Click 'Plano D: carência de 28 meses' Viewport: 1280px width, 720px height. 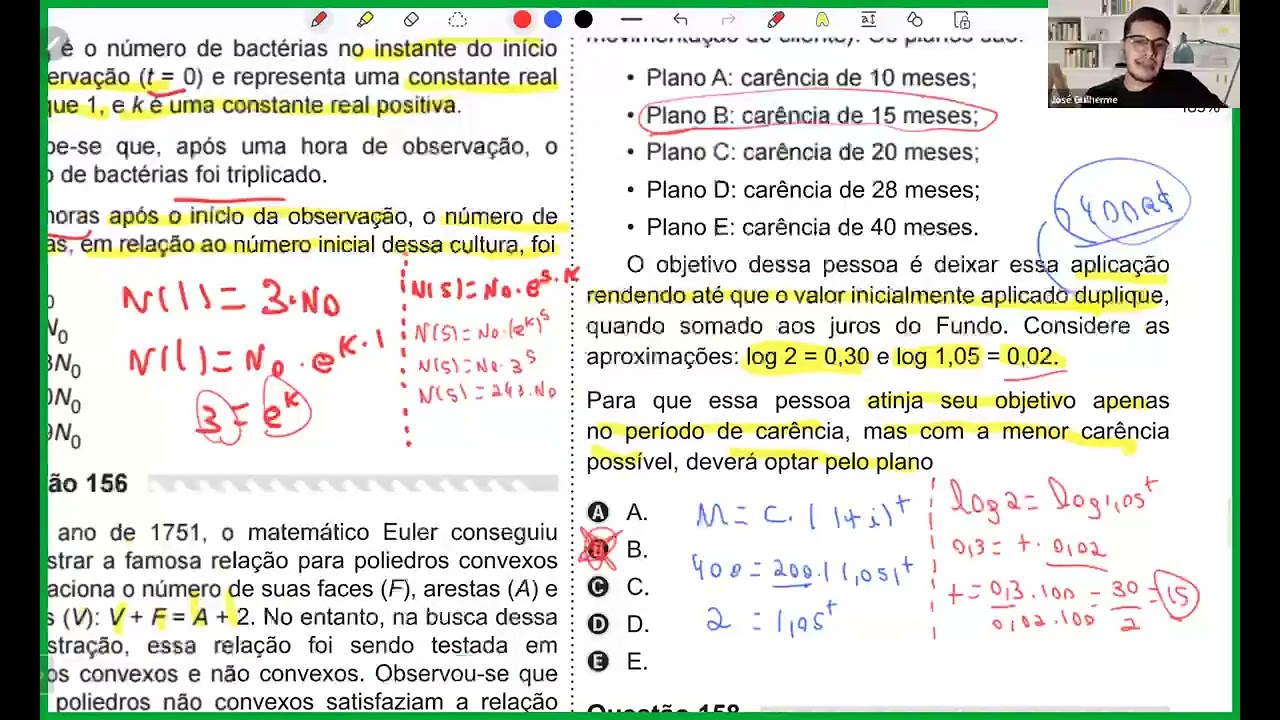813,190
